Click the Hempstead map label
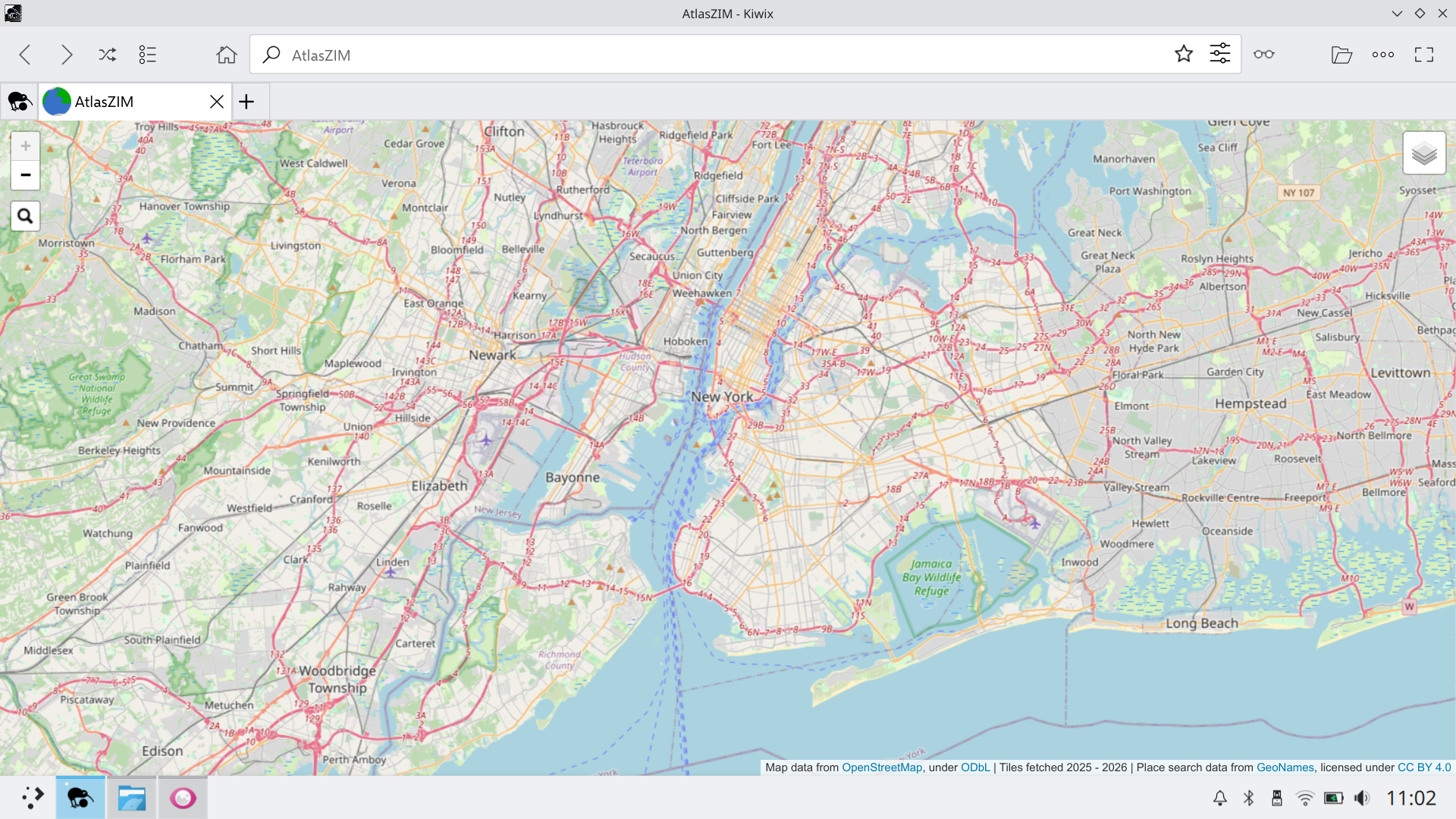Screen dimensions: 1456x819 pos(1250,403)
